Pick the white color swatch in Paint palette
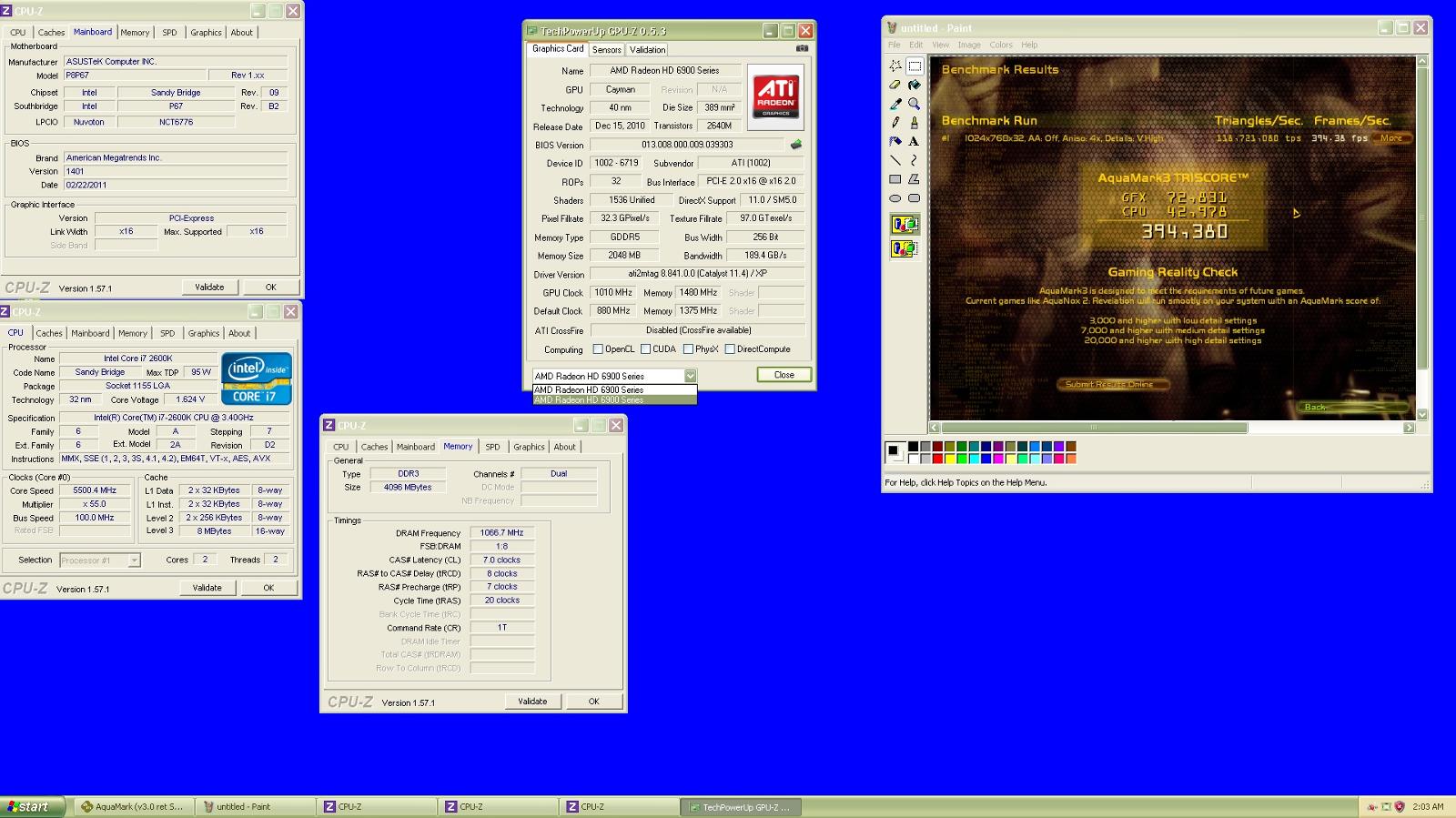The height and width of the screenshot is (818, 1456). 913,459
